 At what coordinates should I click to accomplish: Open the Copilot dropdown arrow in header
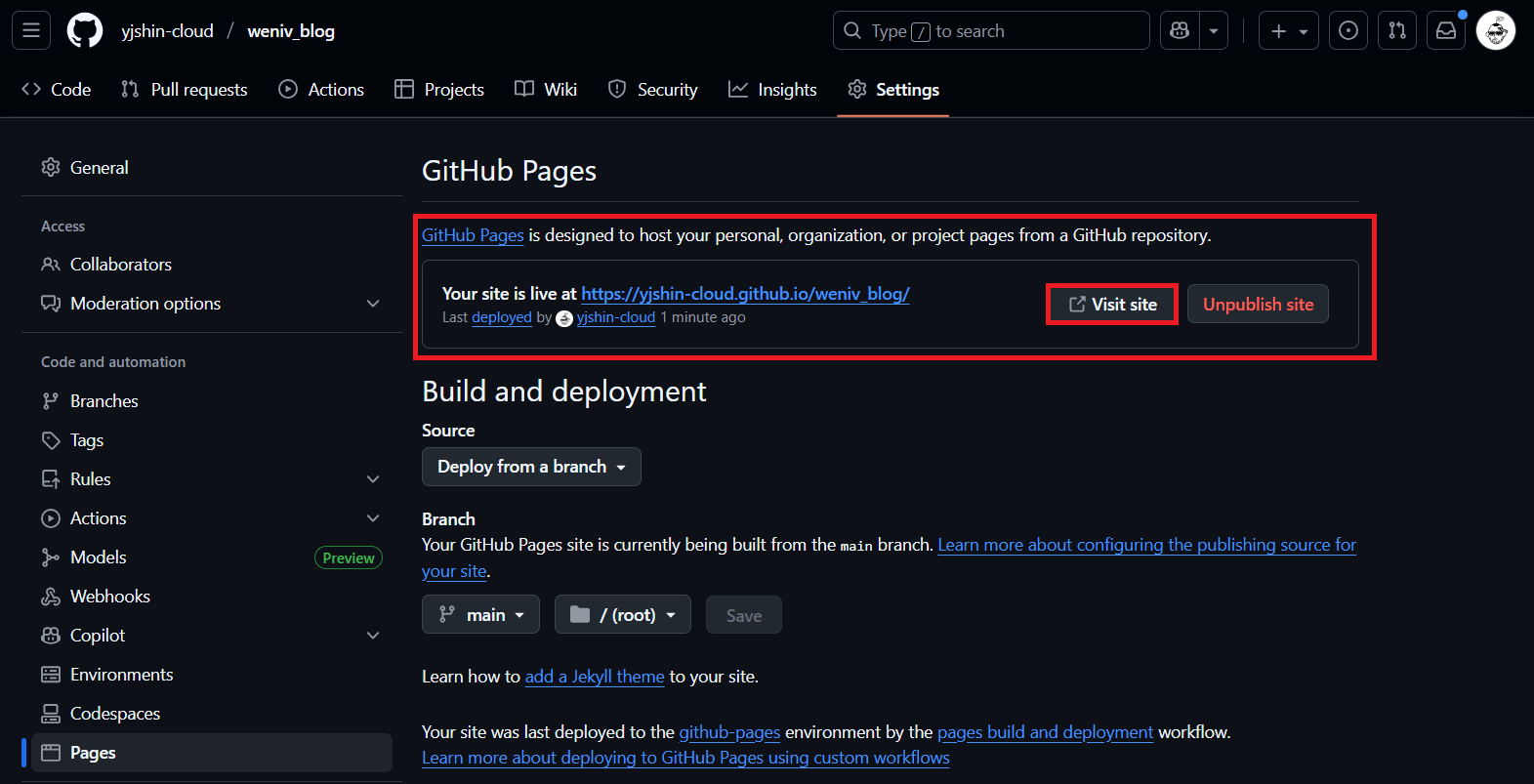click(1214, 30)
